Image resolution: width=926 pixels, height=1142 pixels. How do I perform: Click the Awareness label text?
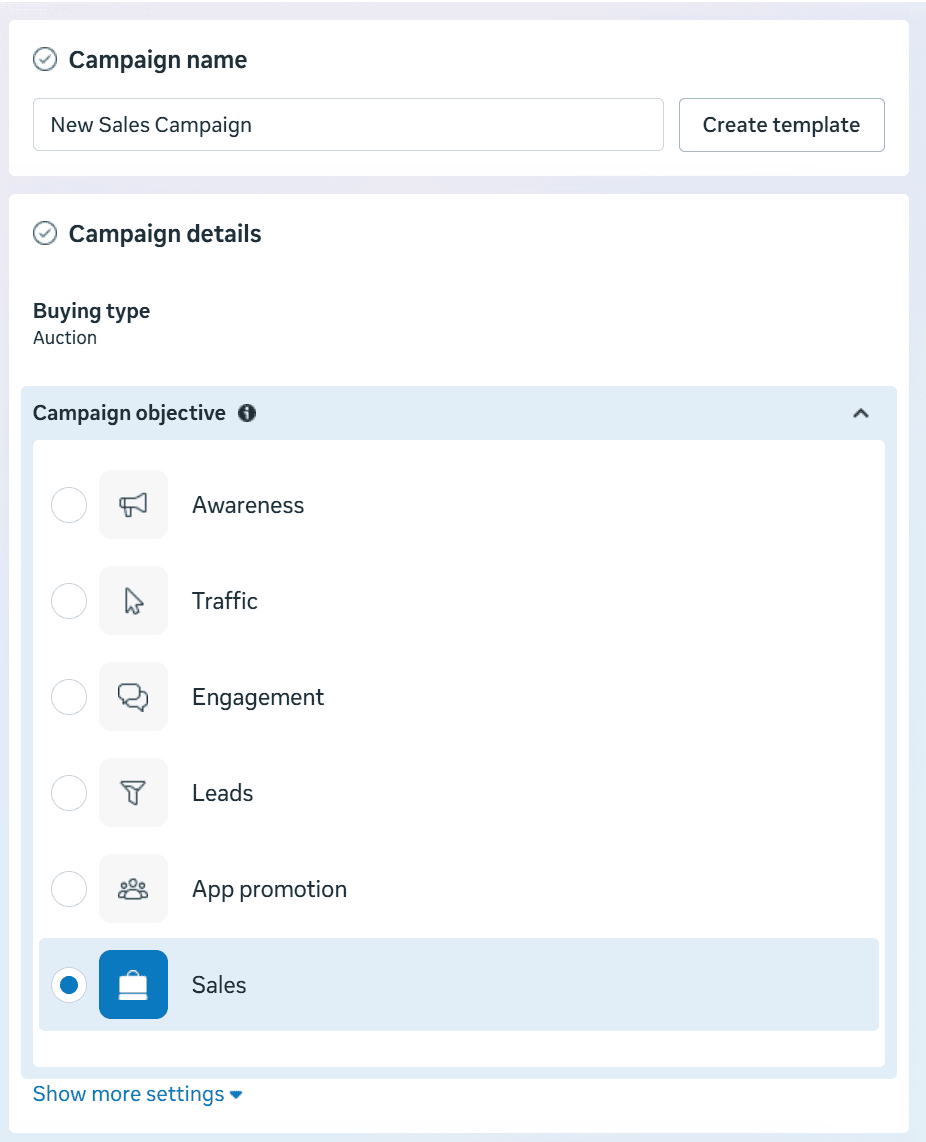248,505
